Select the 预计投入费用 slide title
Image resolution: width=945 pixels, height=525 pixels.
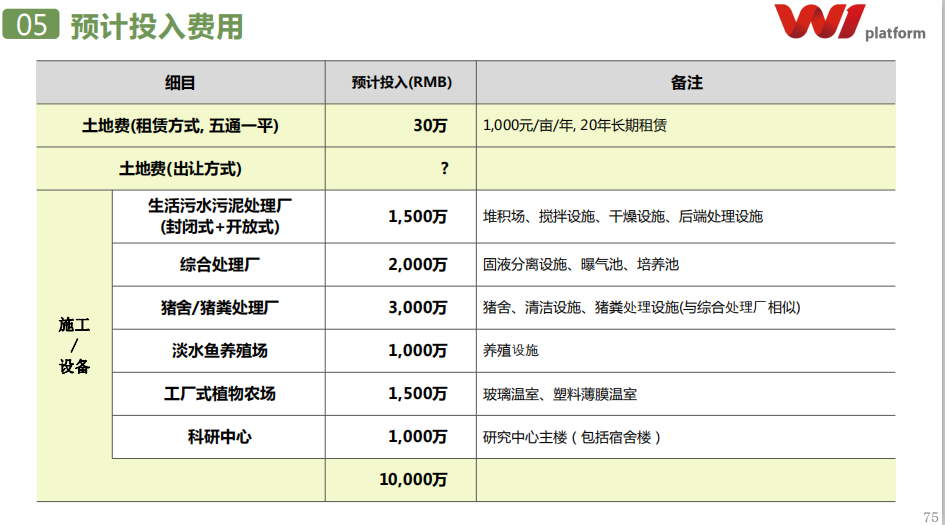tap(157, 26)
